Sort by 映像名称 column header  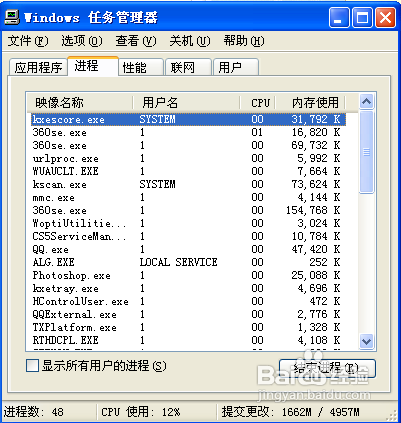click(x=80, y=102)
